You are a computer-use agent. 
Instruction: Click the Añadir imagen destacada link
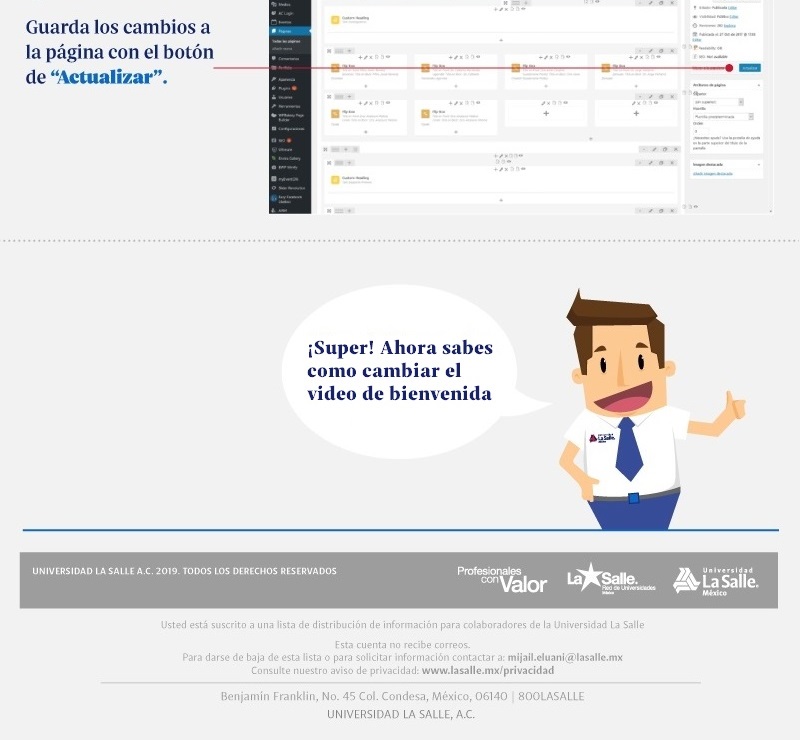(712, 173)
